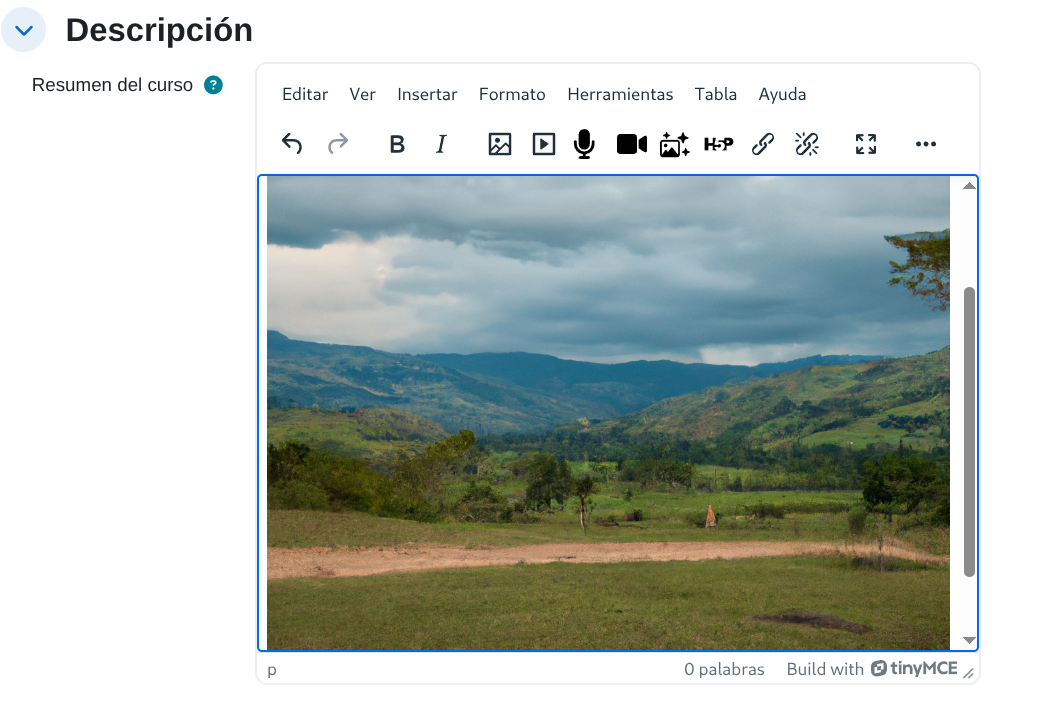This screenshot has width=1041, height=703.
Task: Open the Insertar menu
Action: pyautogui.click(x=427, y=94)
